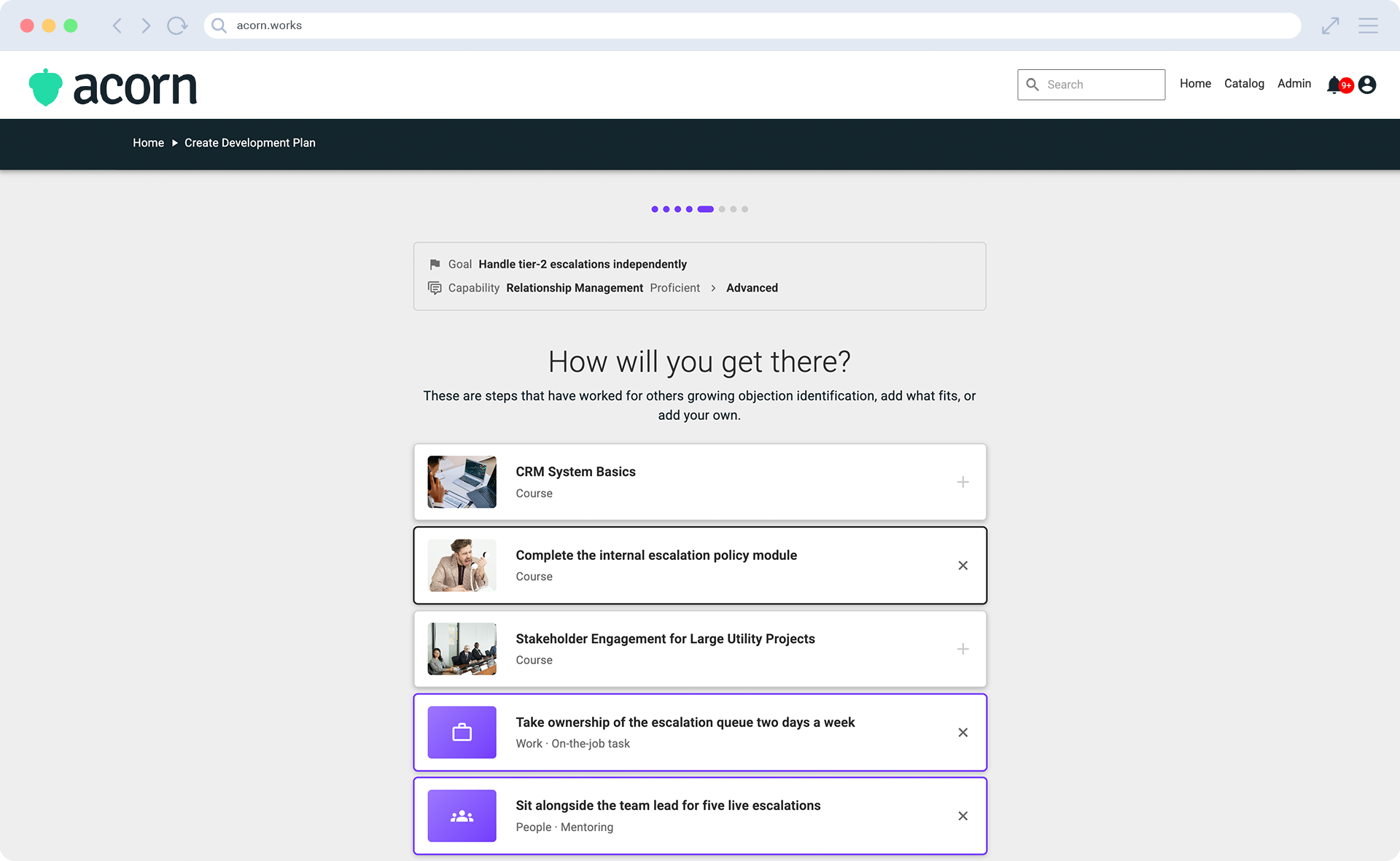The image size is (1400, 861).
Task: Remove the internal escalation policy module
Action: (x=962, y=566)
